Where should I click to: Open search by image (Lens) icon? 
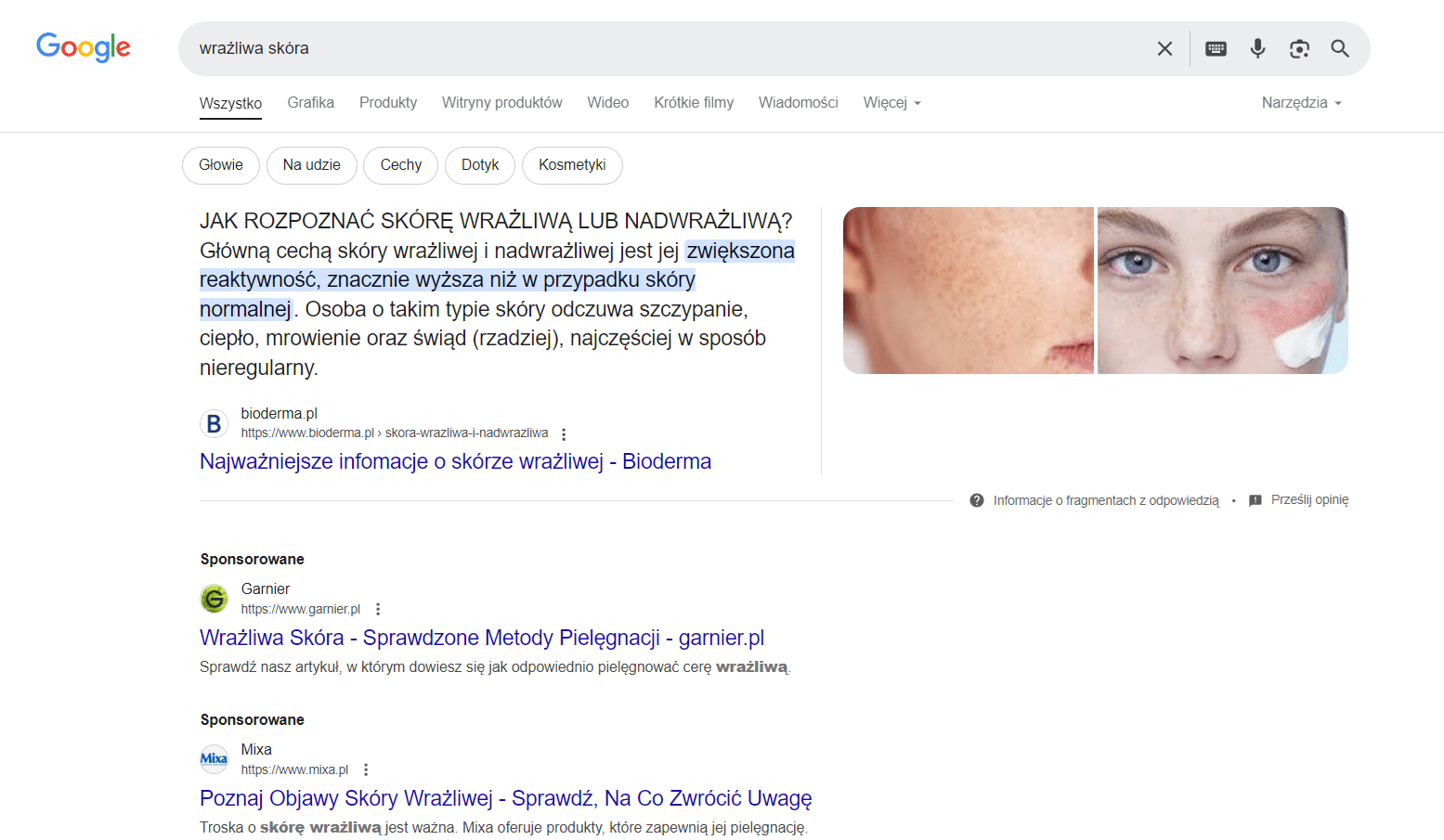1299,48
